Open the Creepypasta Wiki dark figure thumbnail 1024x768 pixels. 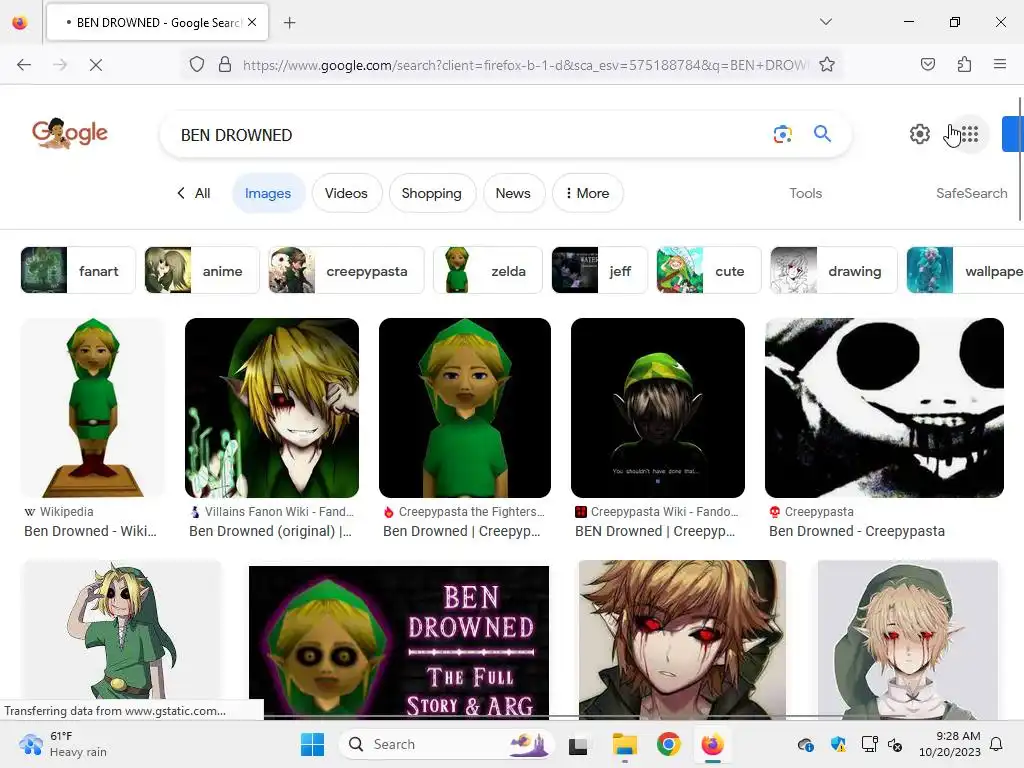click(658, 408)
